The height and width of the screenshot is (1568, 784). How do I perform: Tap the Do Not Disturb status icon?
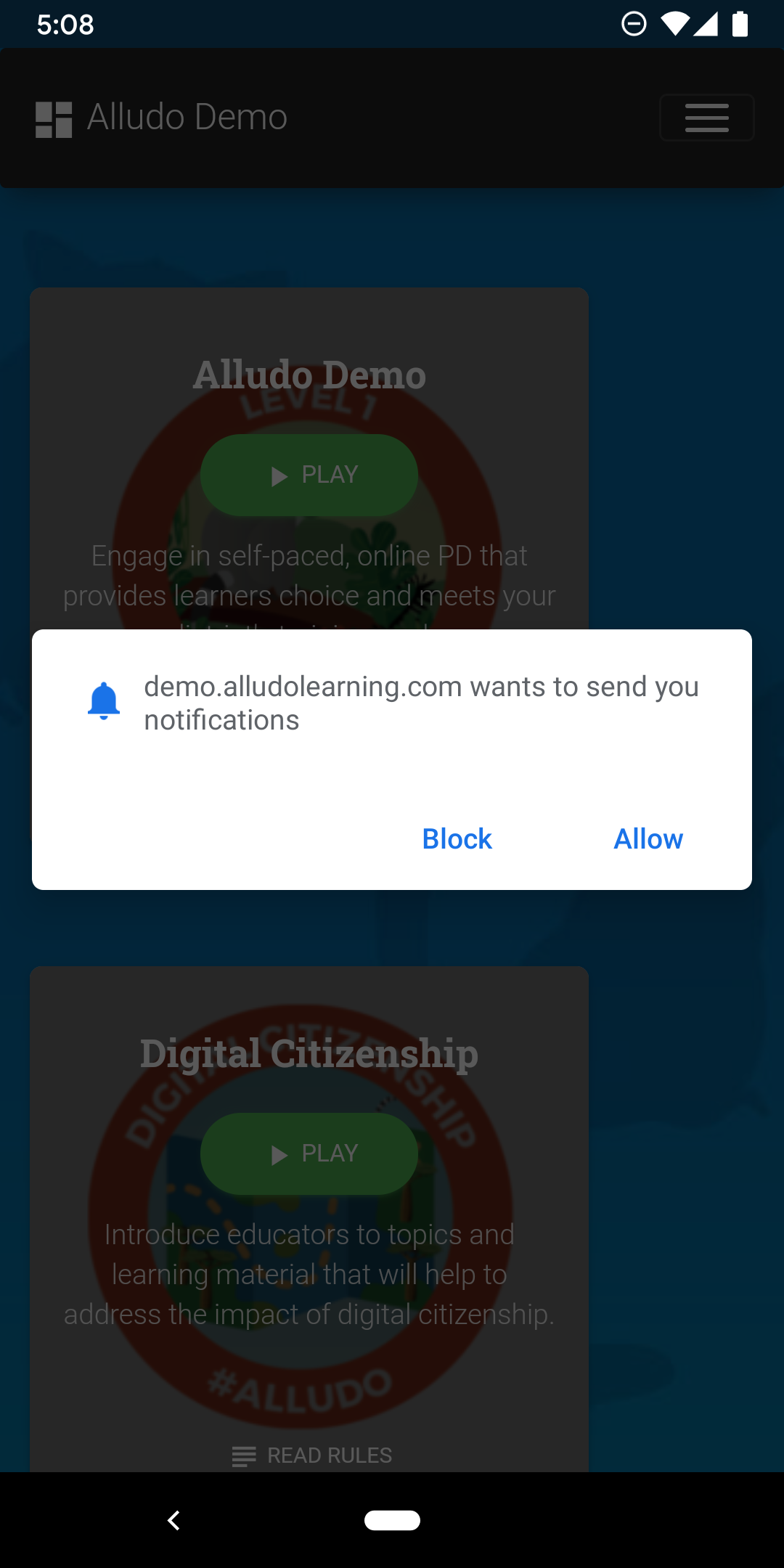point(634,24)
